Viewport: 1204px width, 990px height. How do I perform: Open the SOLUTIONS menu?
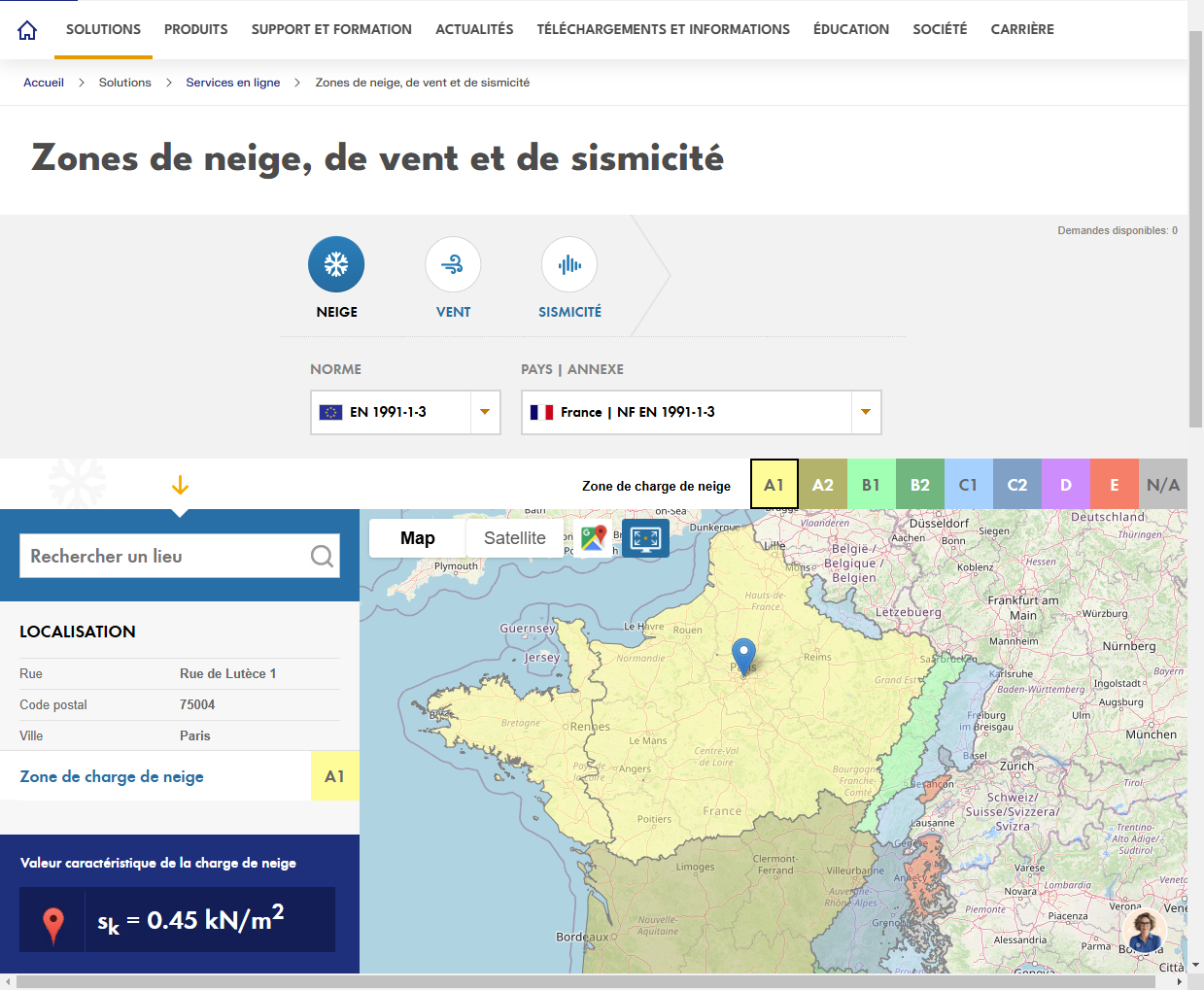103,29
